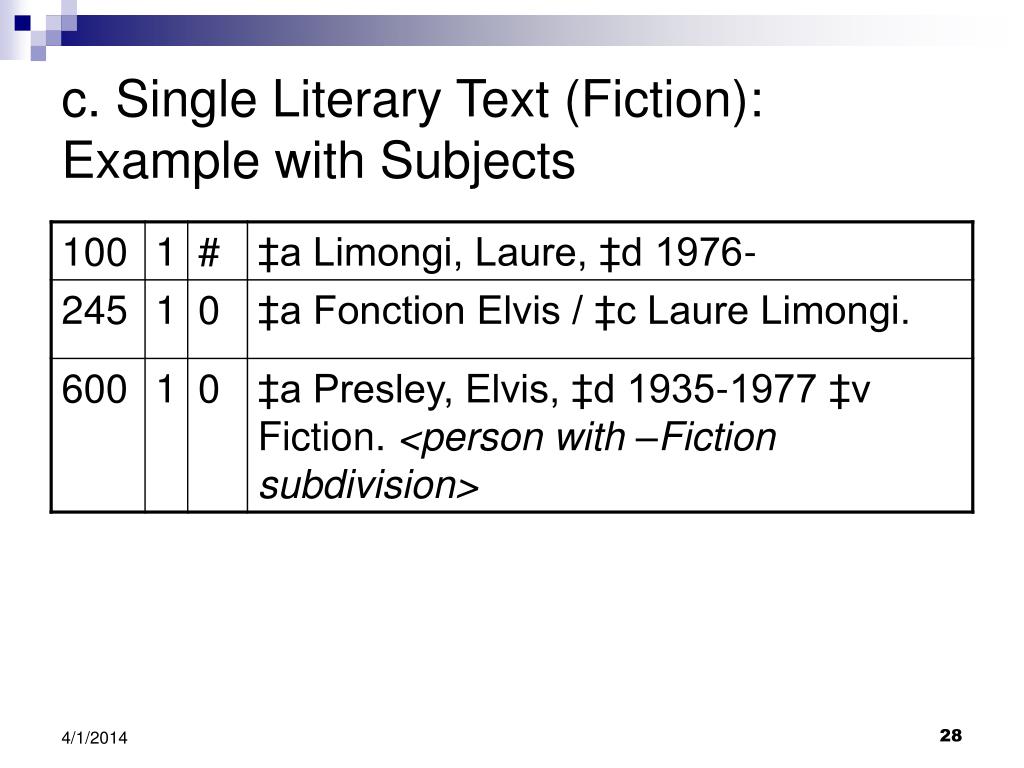Click the first indicator '1' in 245 row

click(165, 310)
